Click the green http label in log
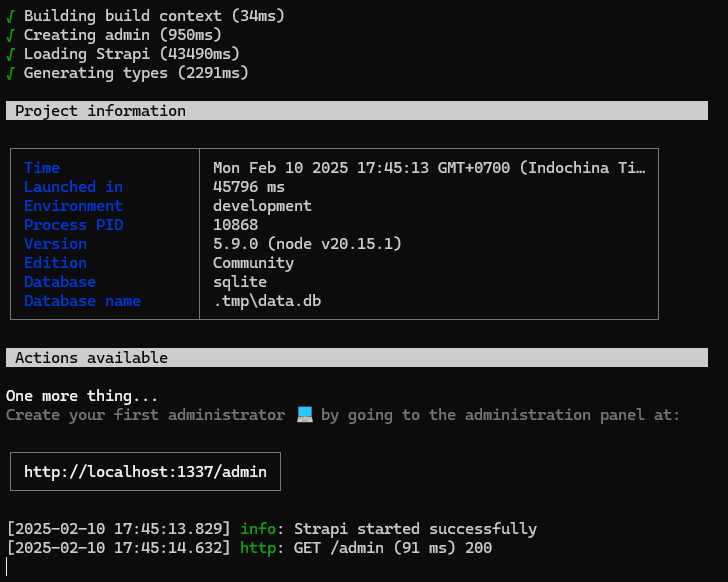This screenshot has width=728, height=582. tap(258, 548)
